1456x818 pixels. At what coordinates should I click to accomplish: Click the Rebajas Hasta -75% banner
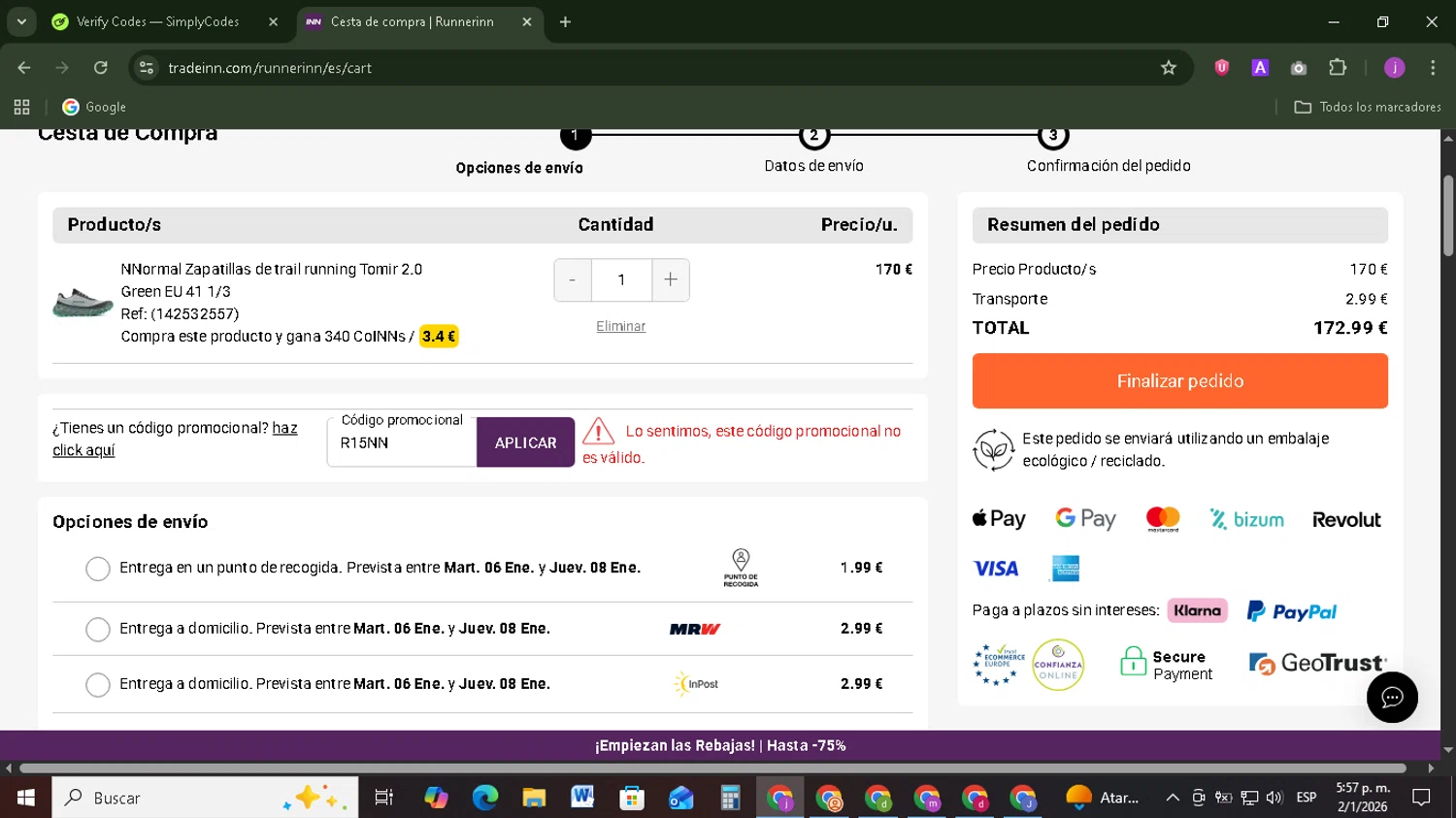[x=720, y=746]
